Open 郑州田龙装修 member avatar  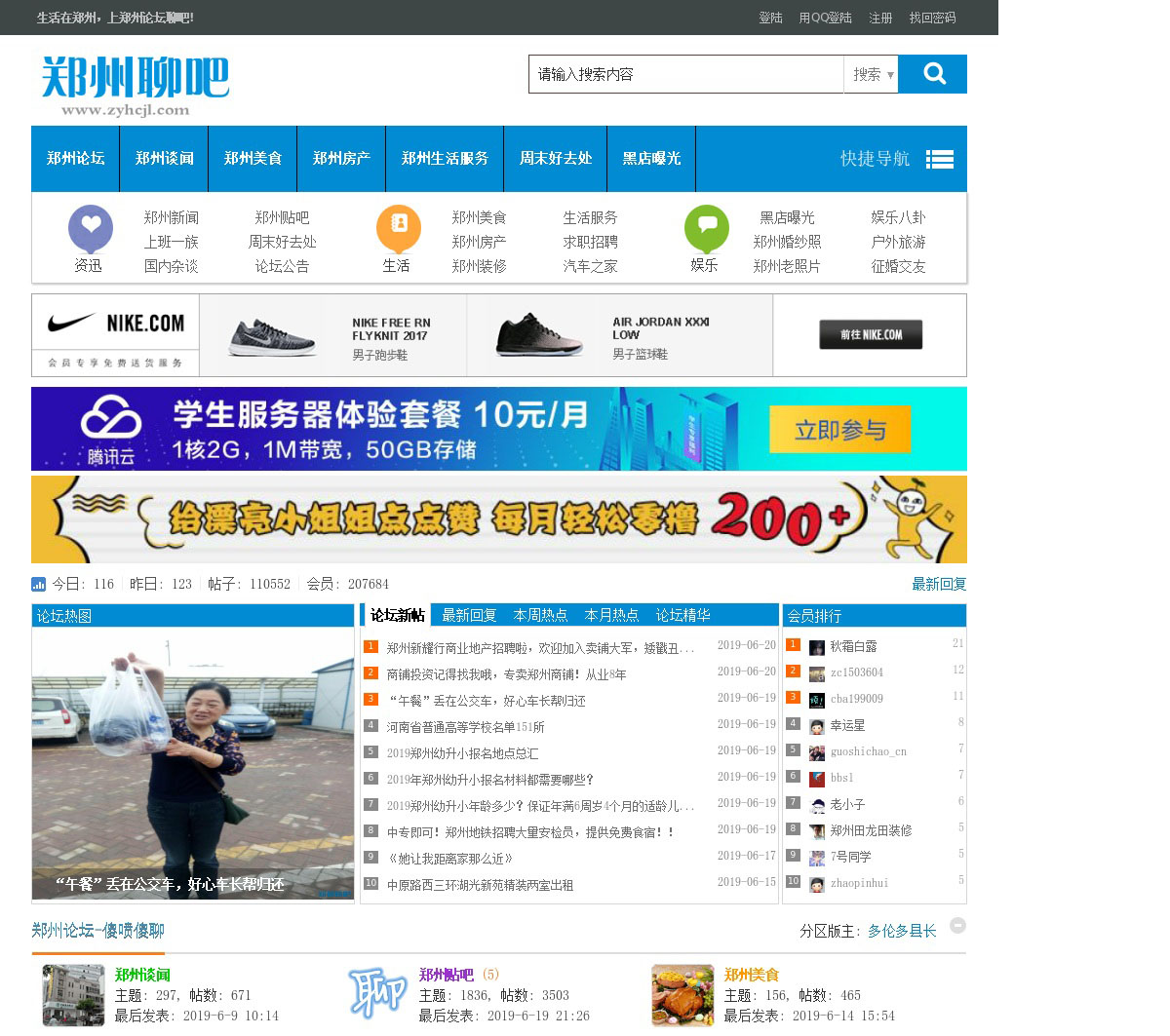pyautogui.click(x=817, y=831)
